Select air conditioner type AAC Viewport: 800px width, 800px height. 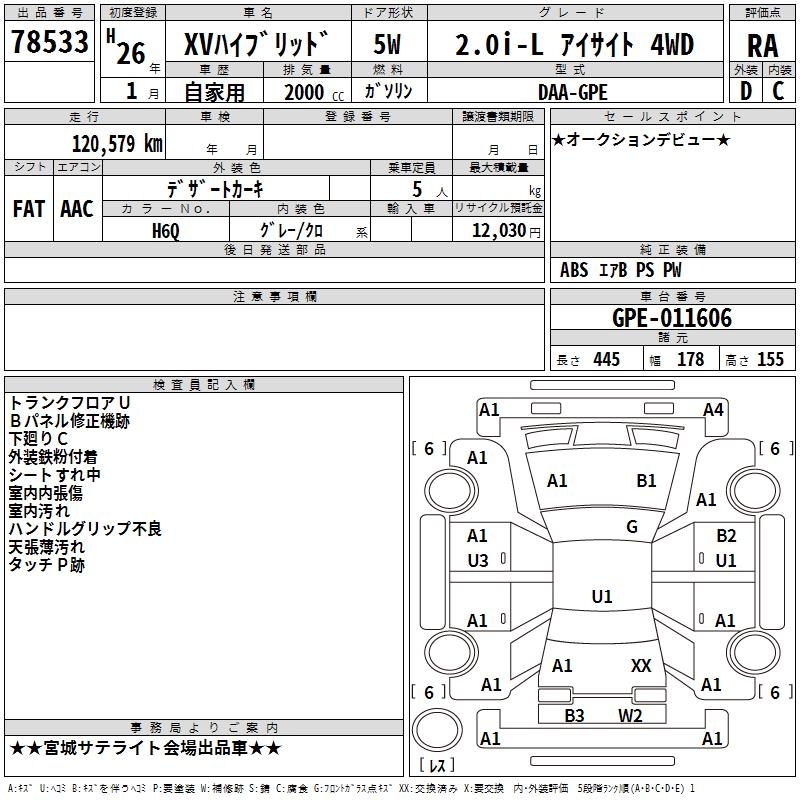point(77,209)
